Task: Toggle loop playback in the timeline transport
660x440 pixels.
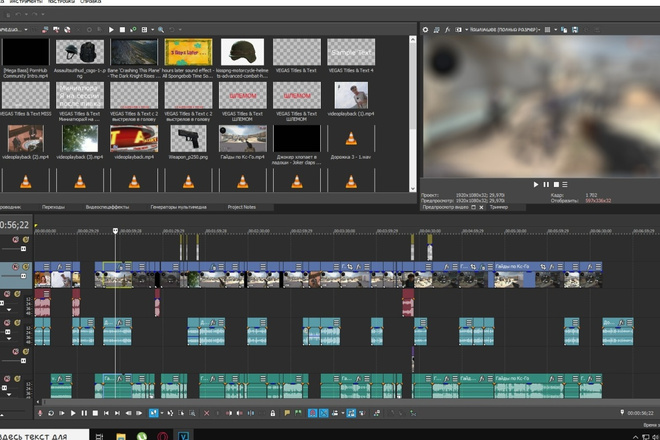Action: (51, 413)
